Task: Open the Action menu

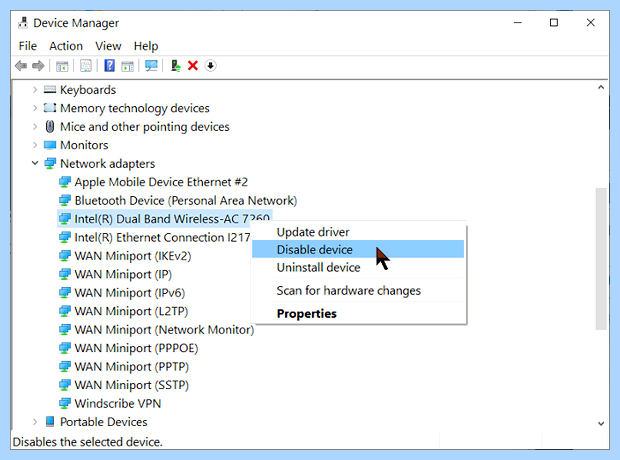Action: click(x=66, y=46)
